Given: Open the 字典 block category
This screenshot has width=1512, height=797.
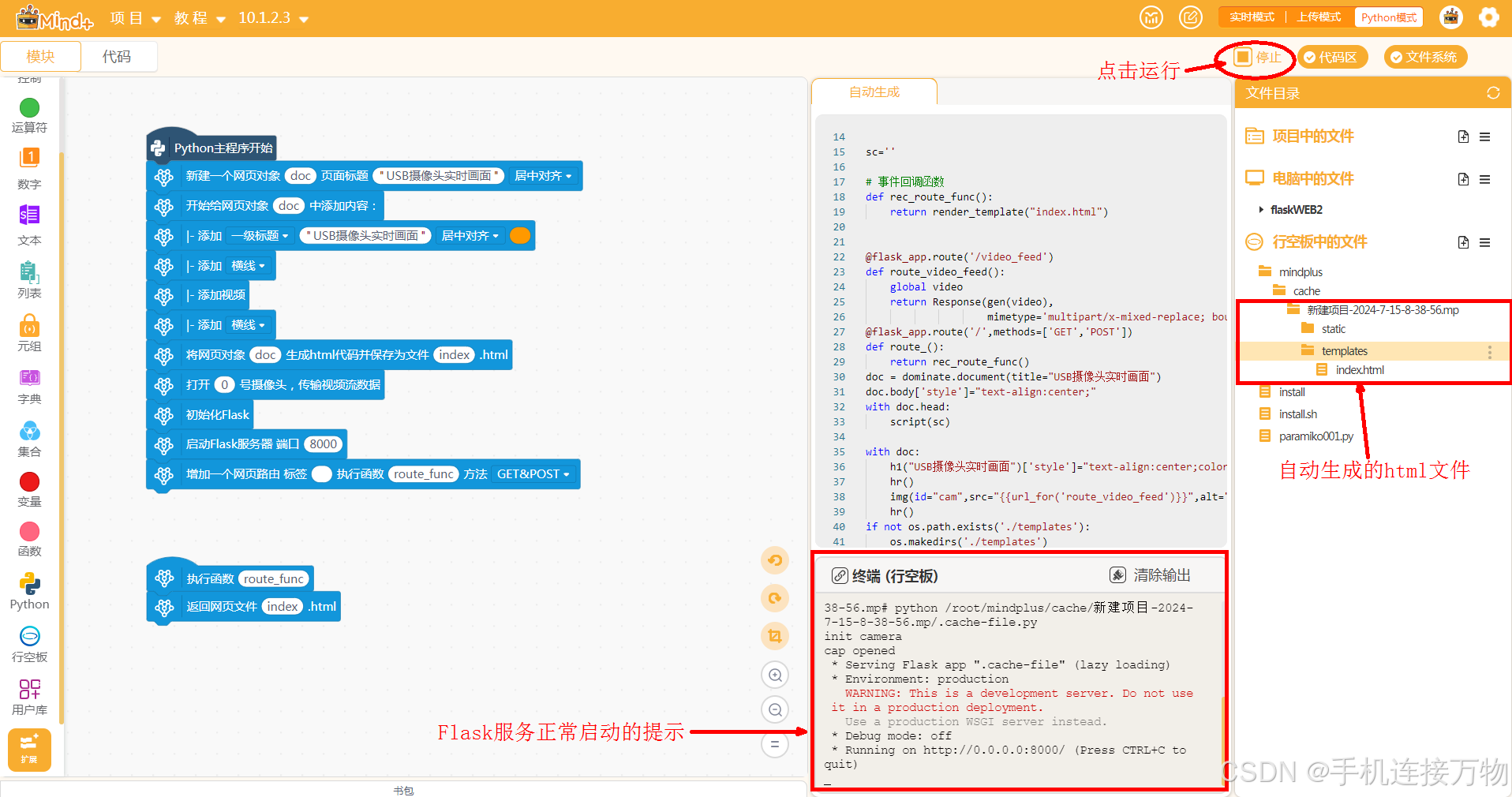Looking at the screenshot, I should (29, 386).
